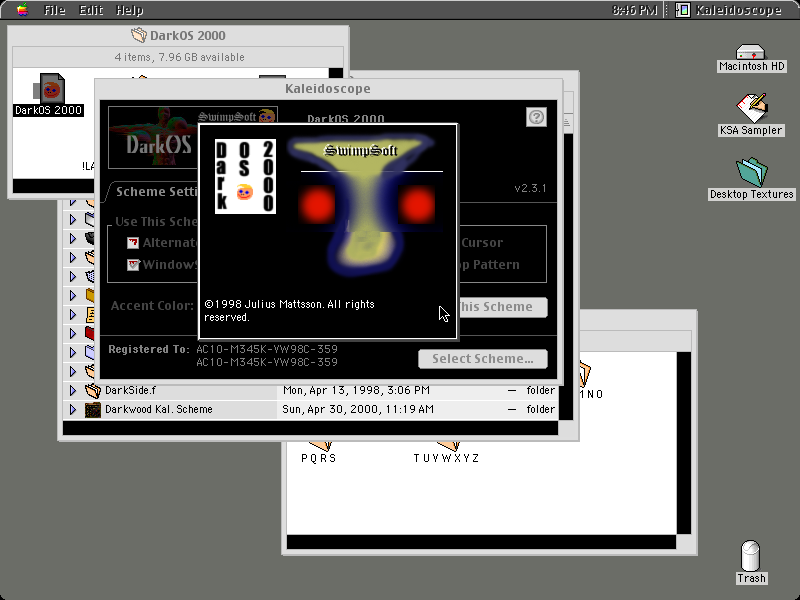
Task: Click the DarkSide.f folder icon
Action: coord(92,391)
